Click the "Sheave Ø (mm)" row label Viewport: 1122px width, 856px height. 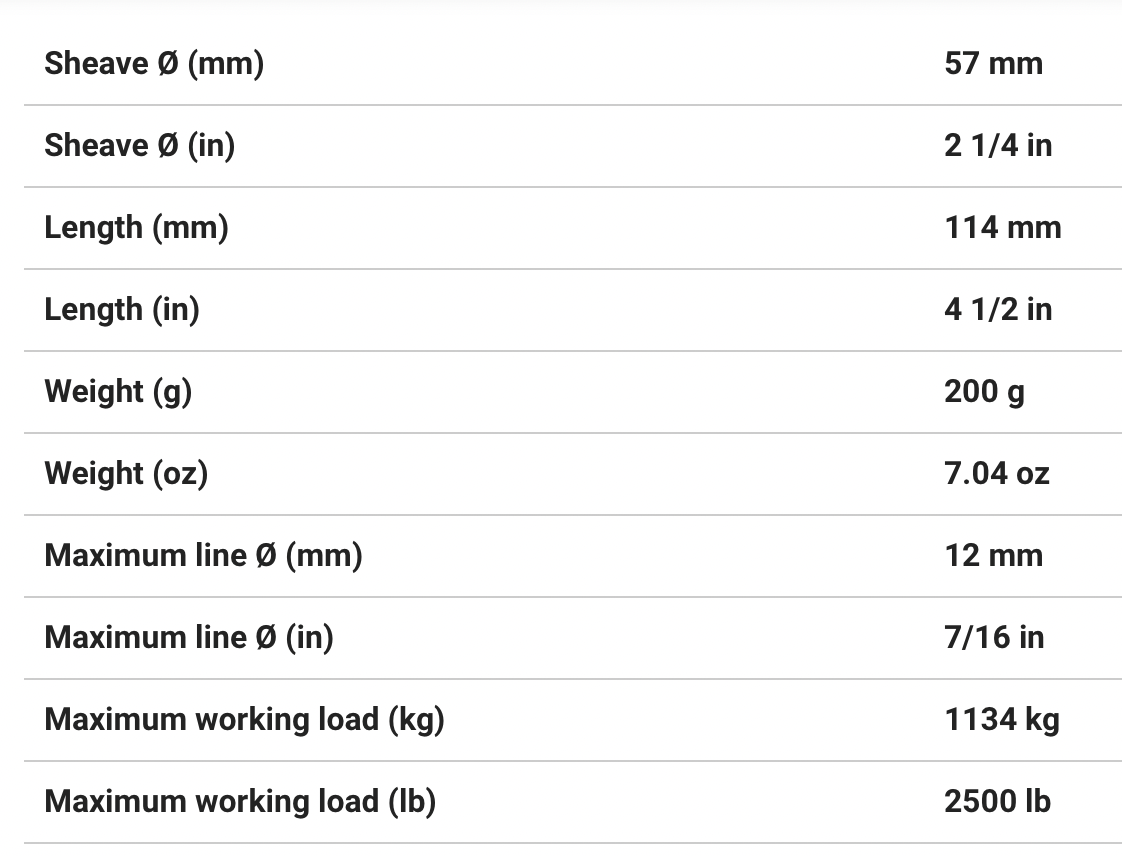point(154,64)
